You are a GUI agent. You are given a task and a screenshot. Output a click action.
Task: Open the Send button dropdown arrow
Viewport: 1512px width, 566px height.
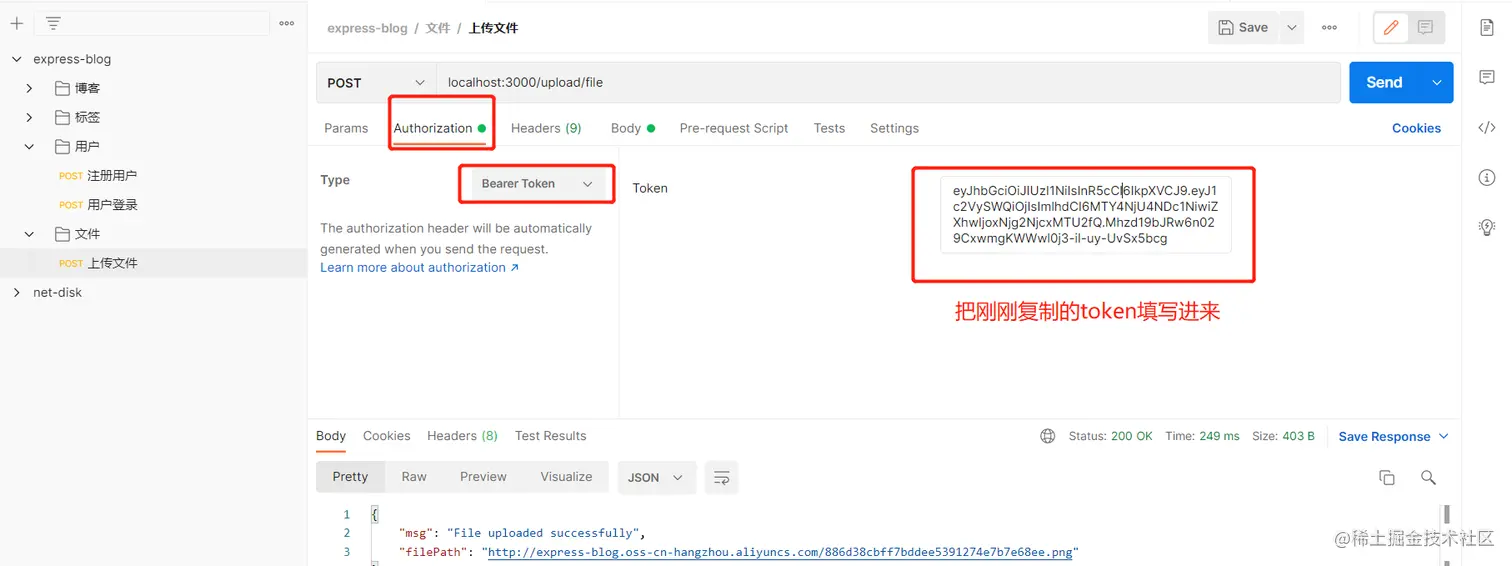[x=1437, y=83]
